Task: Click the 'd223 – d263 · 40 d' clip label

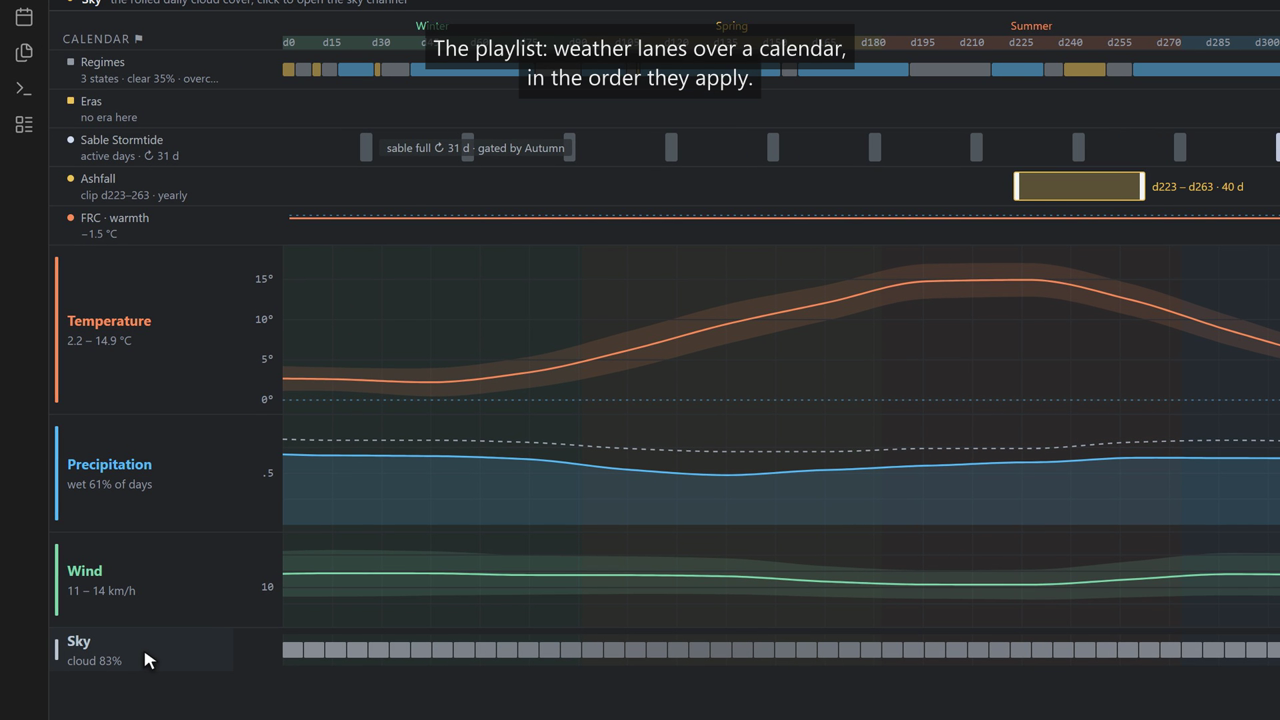Action: click(1197, 187)
